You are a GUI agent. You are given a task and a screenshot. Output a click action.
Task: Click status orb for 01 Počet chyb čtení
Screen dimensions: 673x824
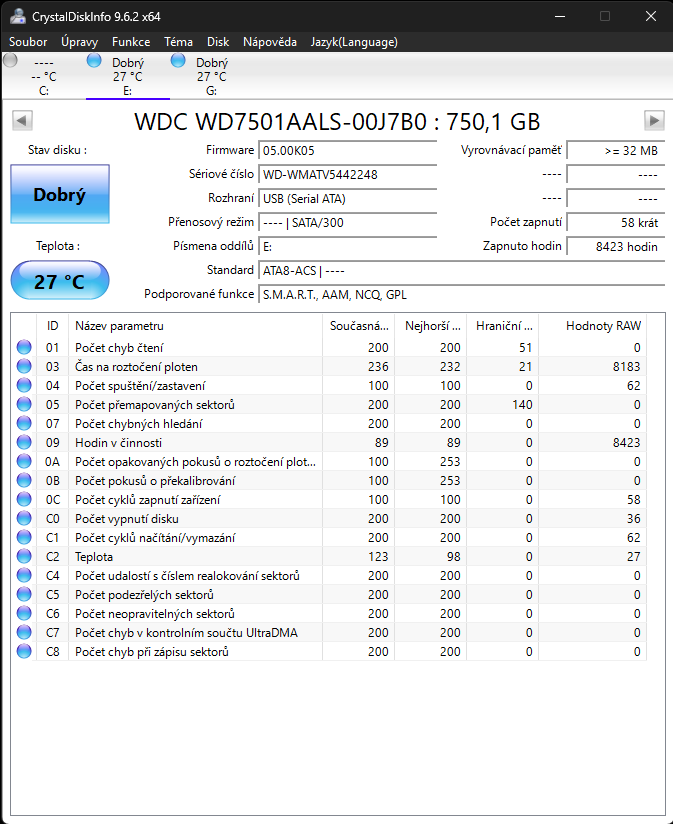(x=24, y=347)
